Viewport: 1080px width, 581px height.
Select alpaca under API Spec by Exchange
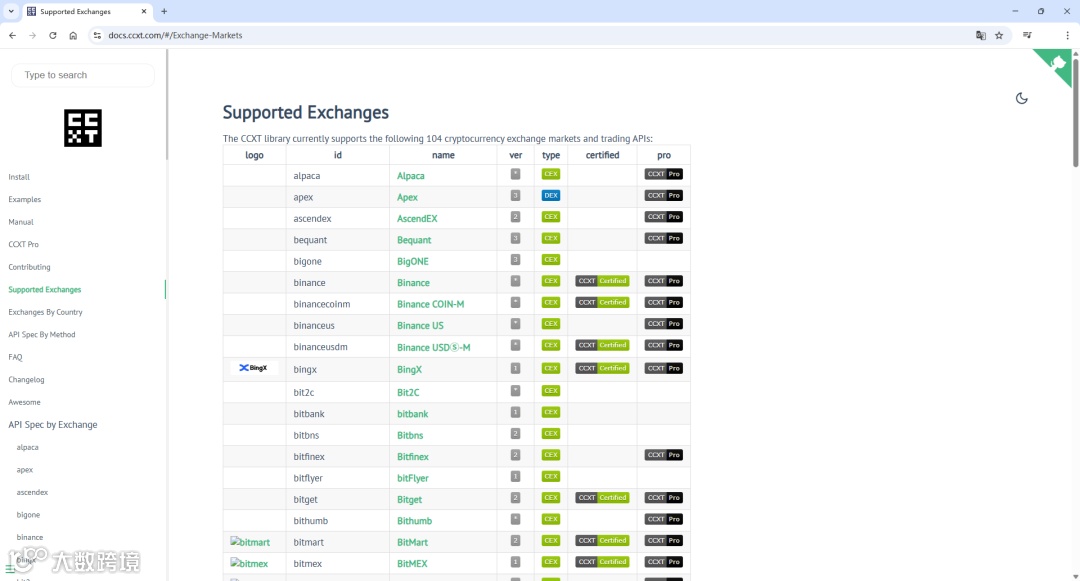(x=28, y=447)
